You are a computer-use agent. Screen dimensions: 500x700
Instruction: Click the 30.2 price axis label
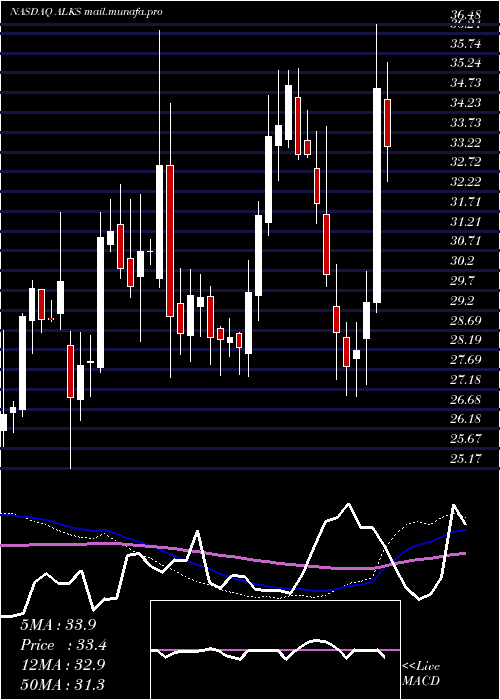click(462, 261)
